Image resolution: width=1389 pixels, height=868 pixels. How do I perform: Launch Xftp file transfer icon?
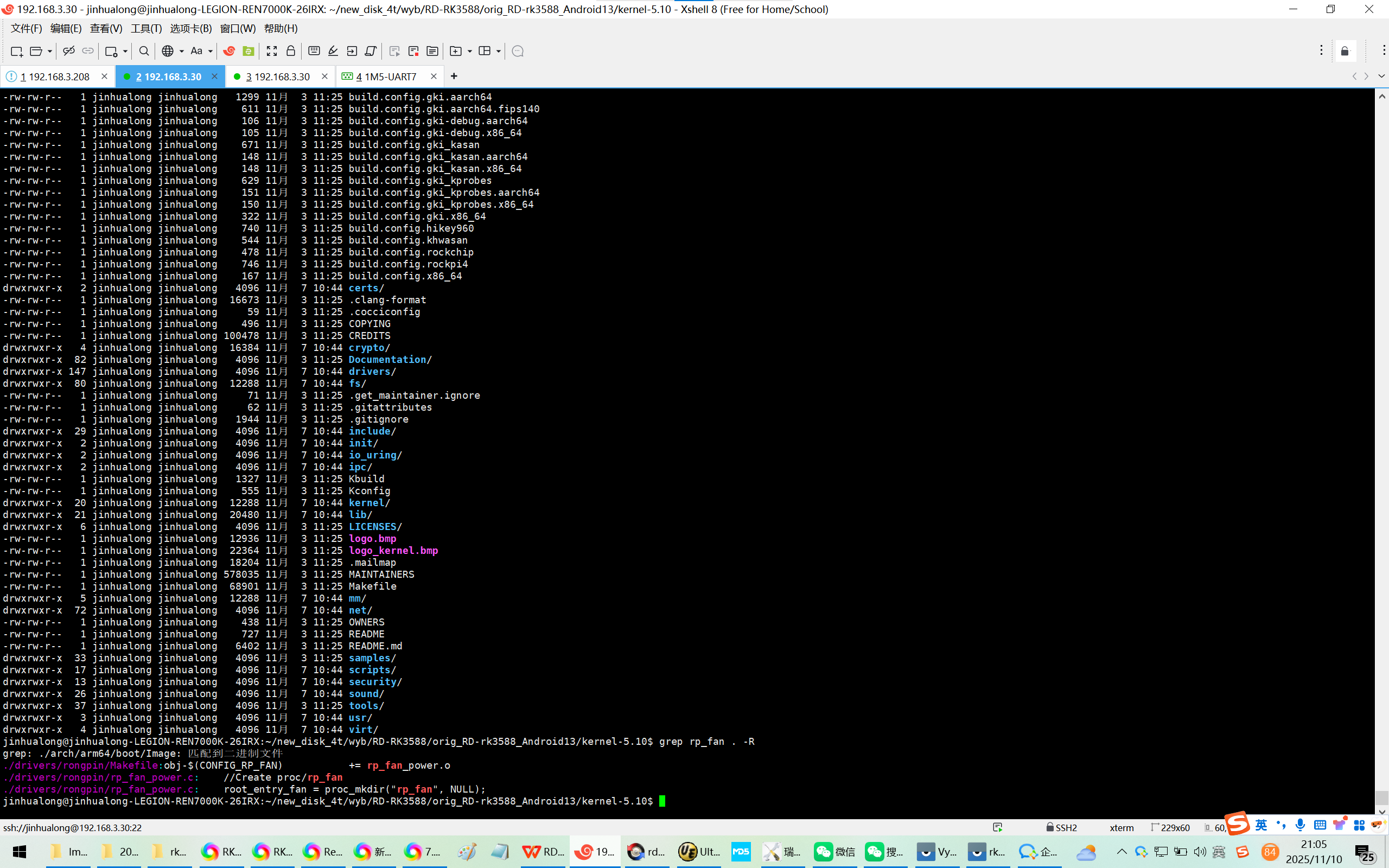point(249,51)
